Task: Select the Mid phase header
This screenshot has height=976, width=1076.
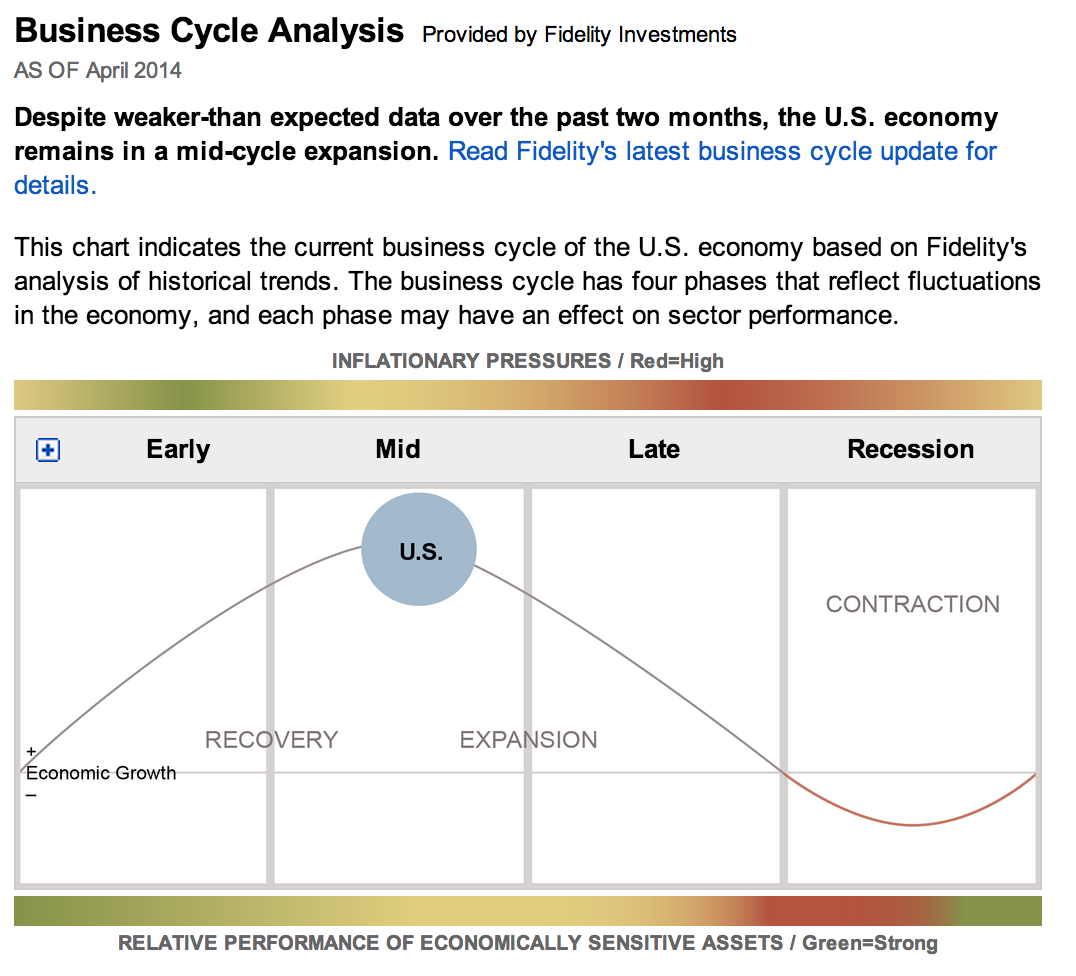Action: (398, 450)
